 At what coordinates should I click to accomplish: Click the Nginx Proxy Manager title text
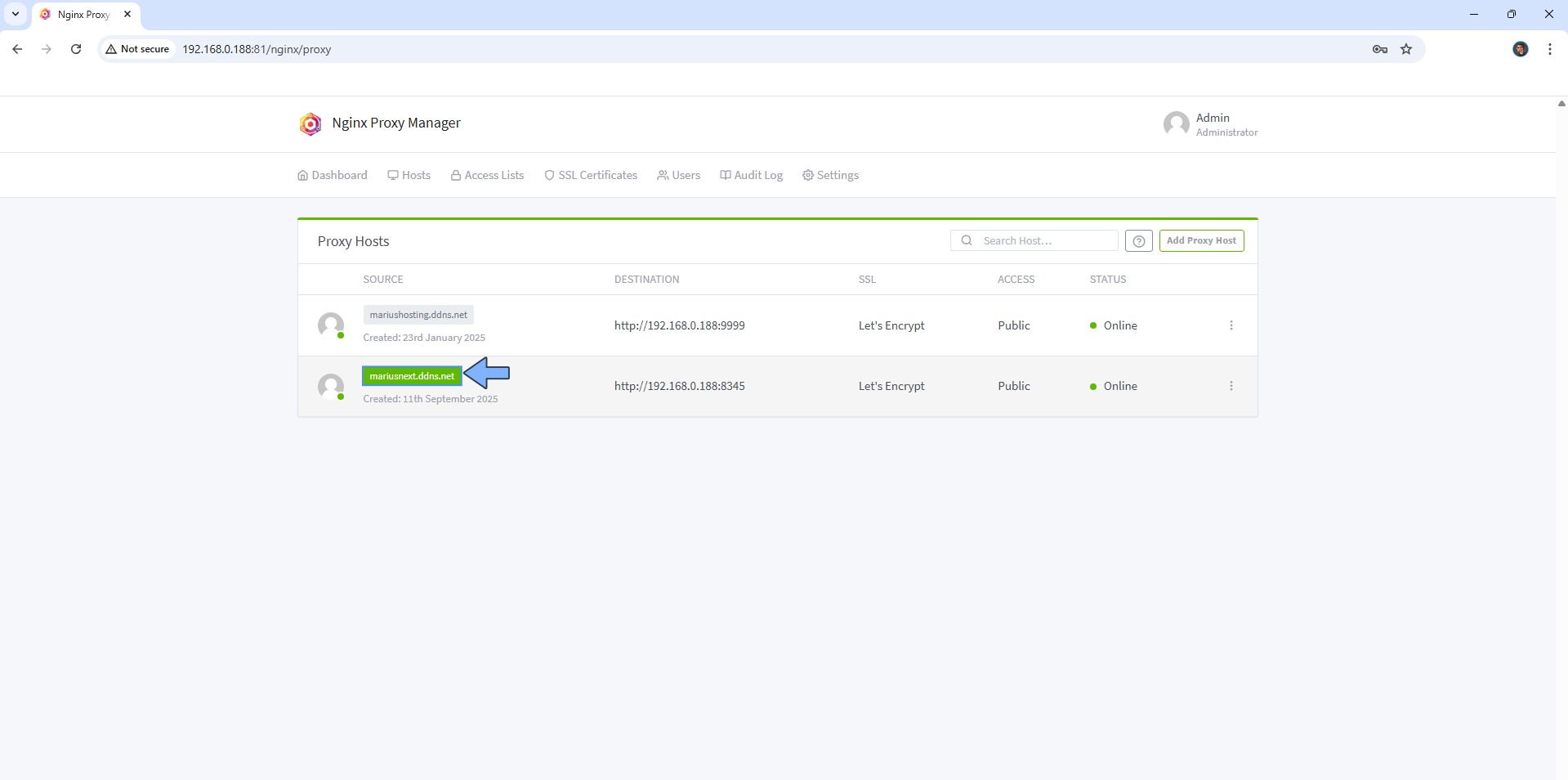click(396, 123)
